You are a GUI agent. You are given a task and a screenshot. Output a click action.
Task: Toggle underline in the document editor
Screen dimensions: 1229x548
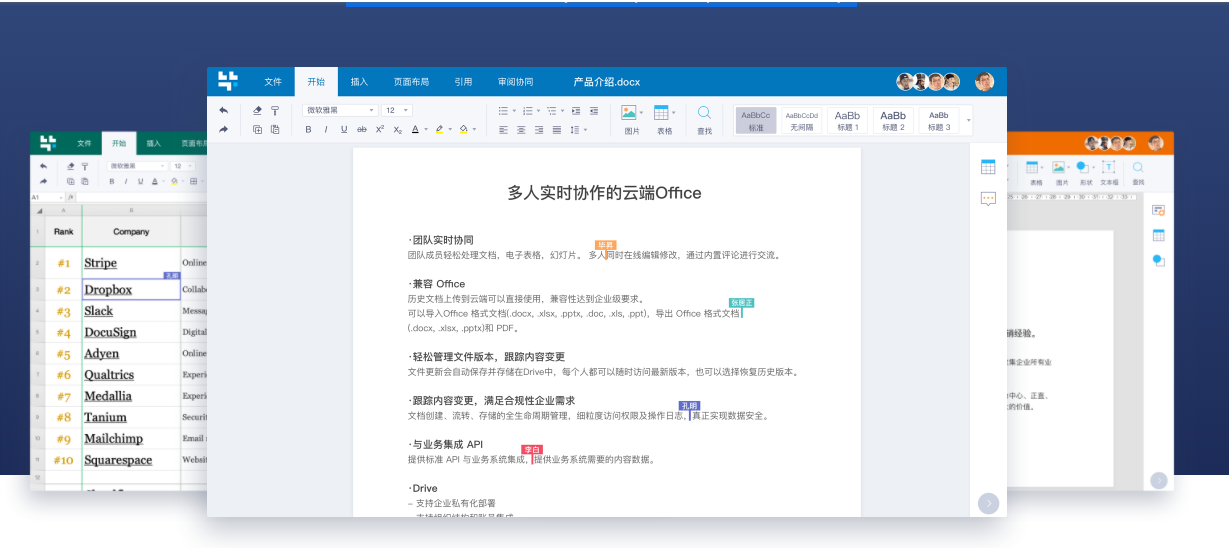(344, 129)
